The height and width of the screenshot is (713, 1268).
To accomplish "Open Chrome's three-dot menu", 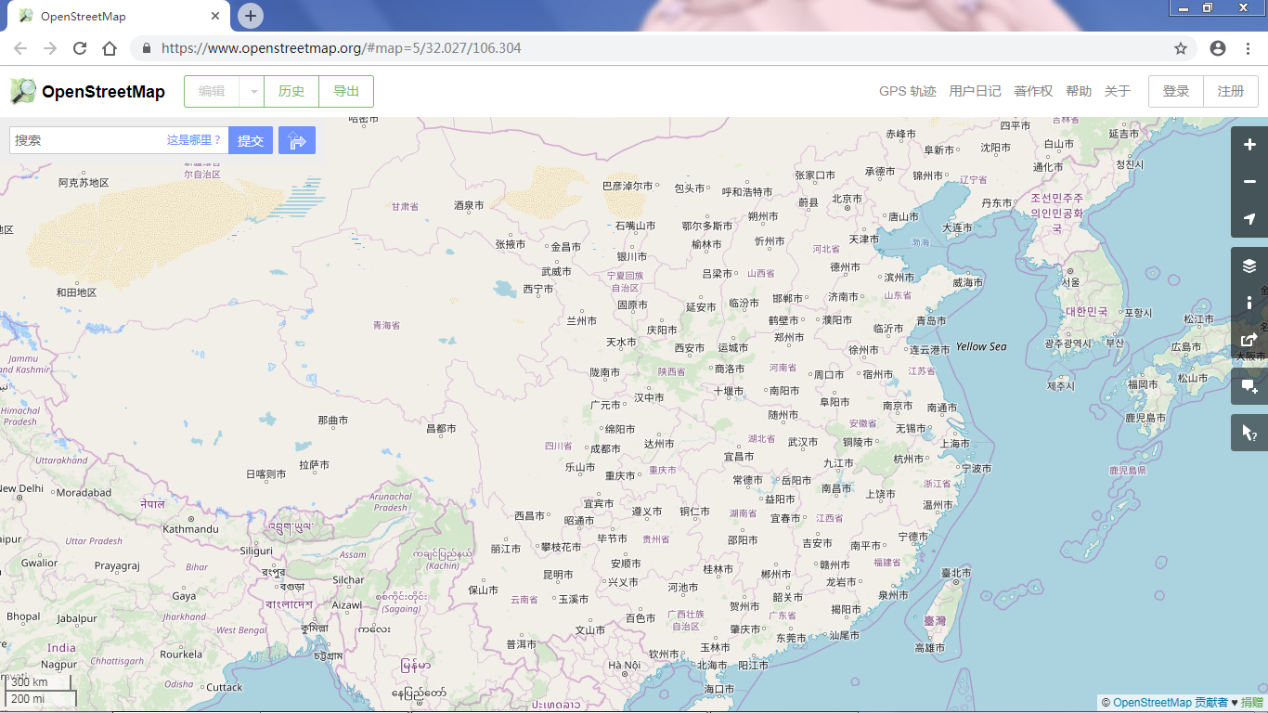I will pyautogui.click(x=1248, y=48).
